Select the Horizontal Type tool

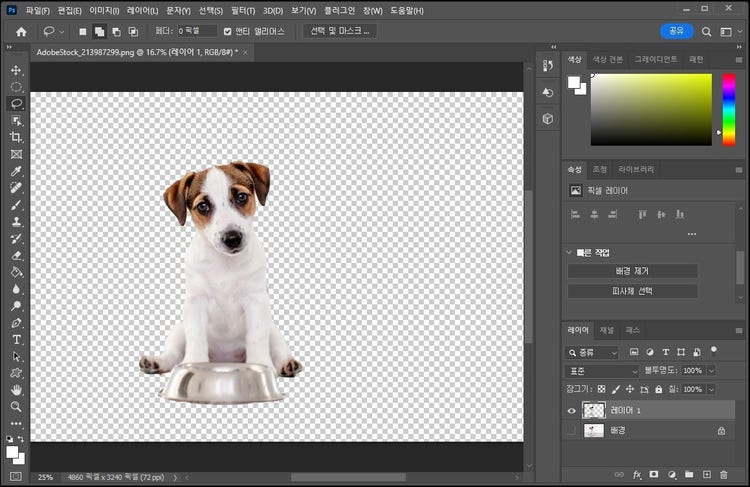point(16,339)
